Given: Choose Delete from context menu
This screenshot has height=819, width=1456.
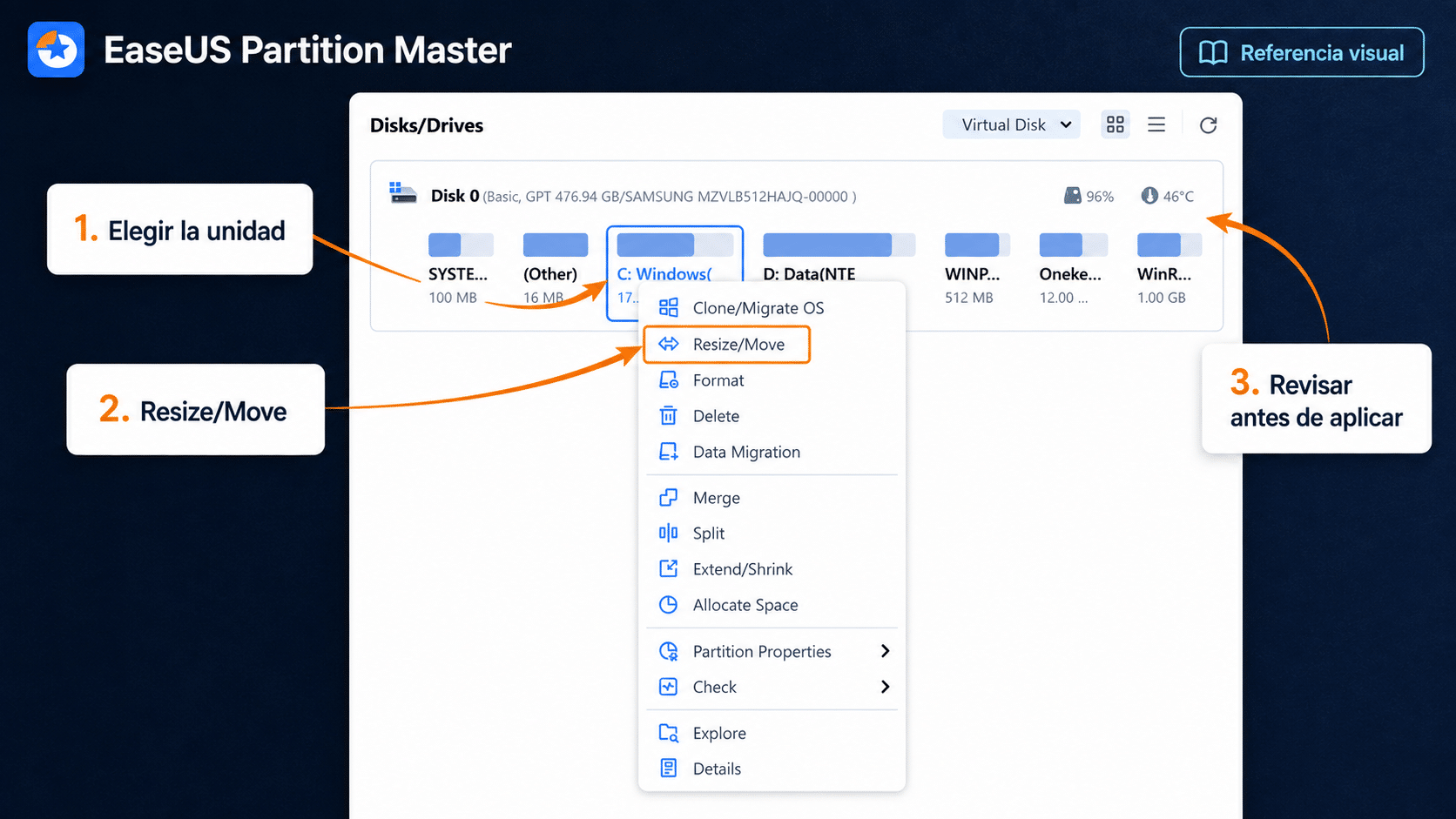Looking at the screenshot, I should coord(772,416).
